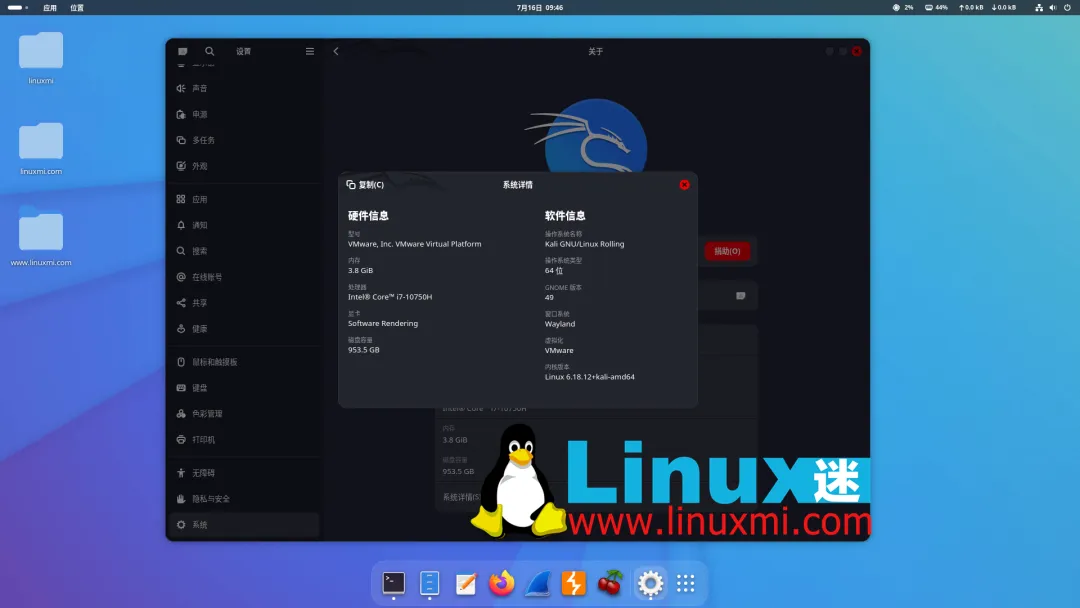Click the Wayland windowing system value
The image size is (1080, 608).
(x=559, y=324)
